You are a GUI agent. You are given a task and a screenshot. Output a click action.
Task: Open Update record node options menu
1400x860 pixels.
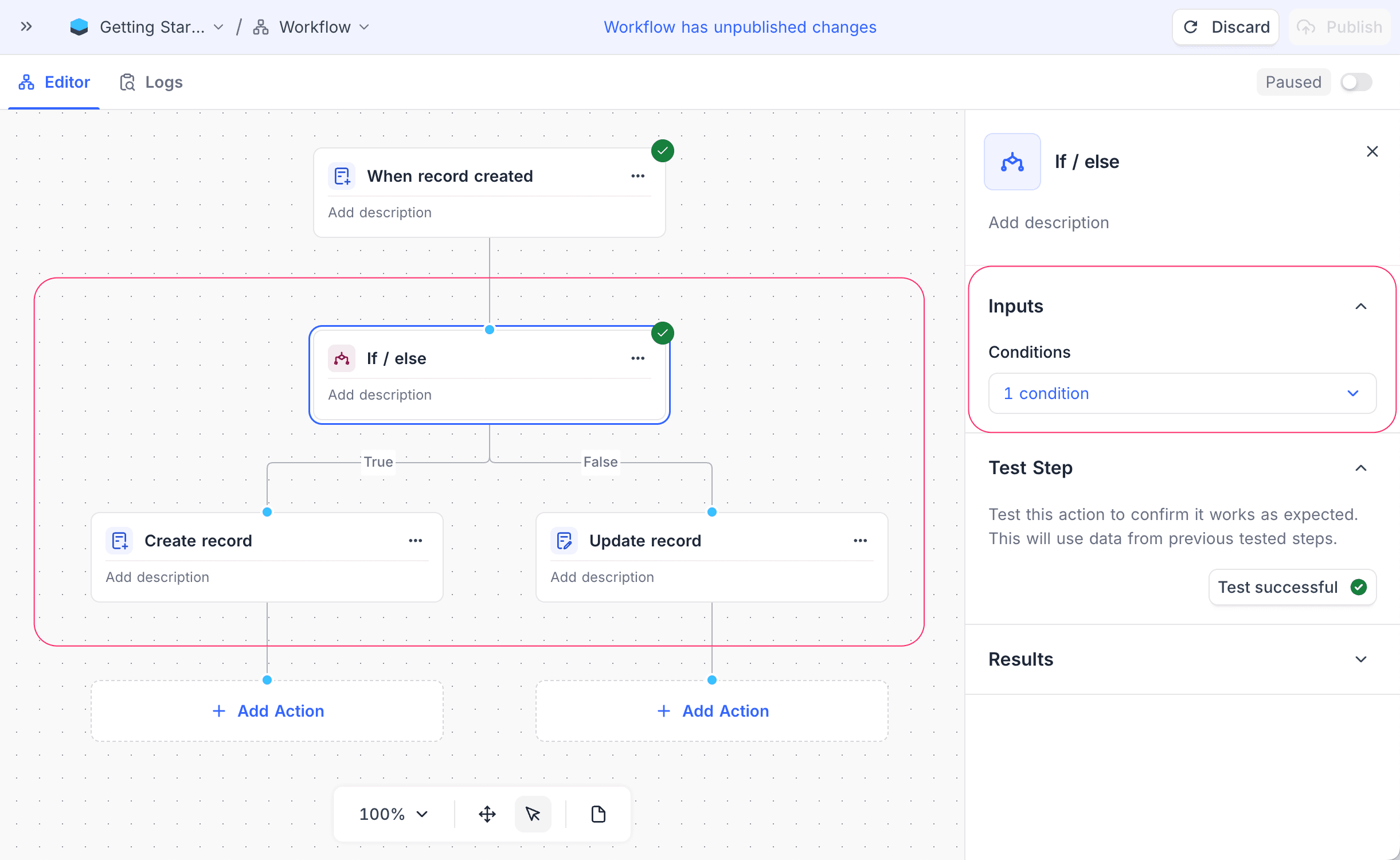point(860,541)
